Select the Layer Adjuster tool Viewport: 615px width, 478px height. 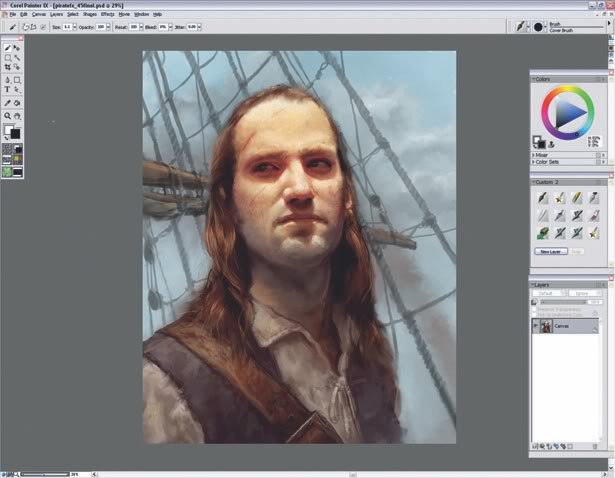click(17, 48)
